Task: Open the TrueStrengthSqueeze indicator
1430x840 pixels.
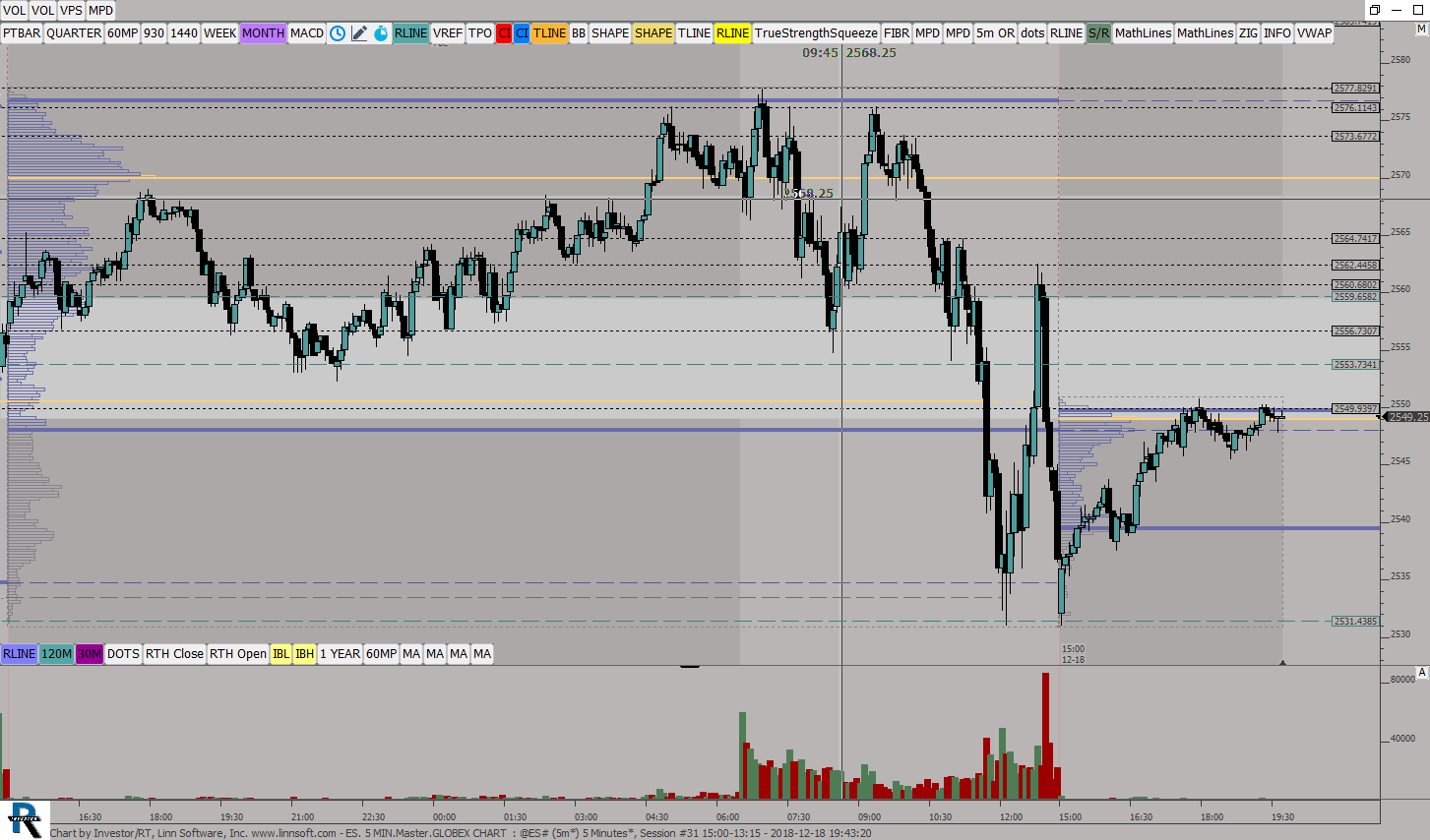Action: [816, 33]
